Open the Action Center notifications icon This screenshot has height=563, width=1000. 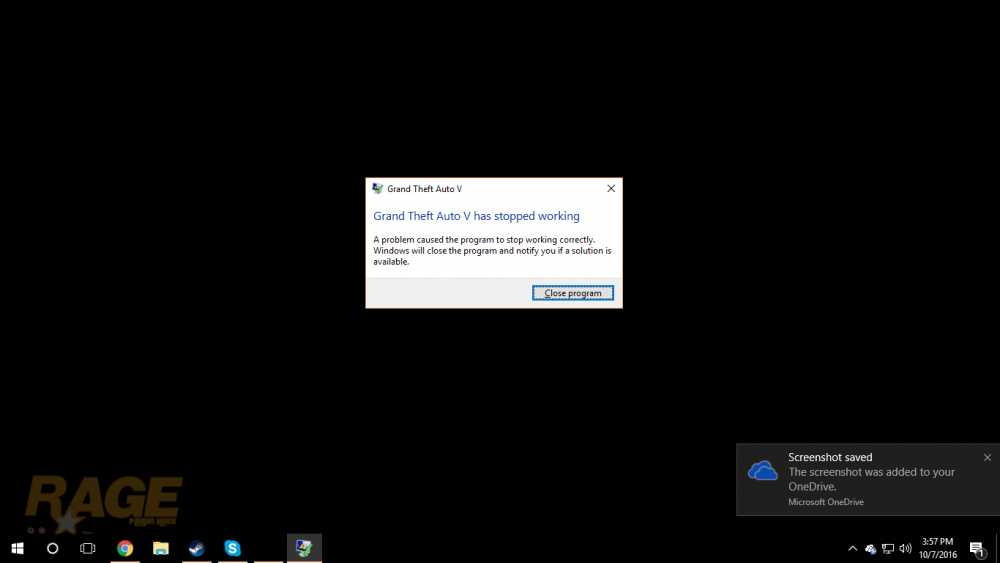[977, 548]
